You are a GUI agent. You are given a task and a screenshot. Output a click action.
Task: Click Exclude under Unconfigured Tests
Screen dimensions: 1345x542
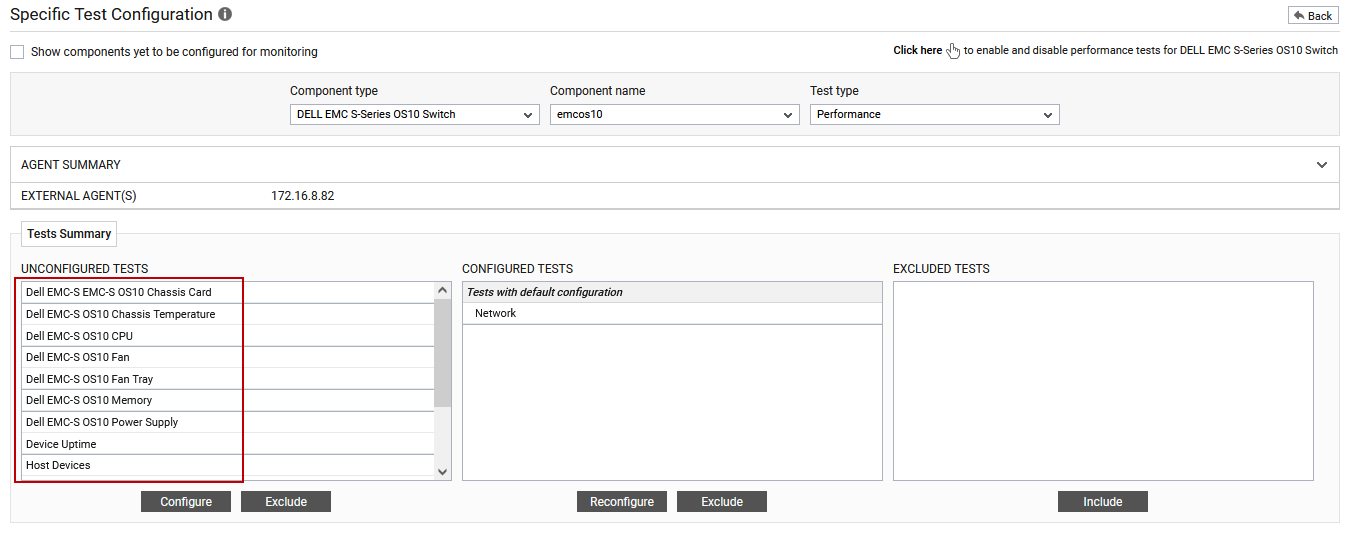point(286,502)
